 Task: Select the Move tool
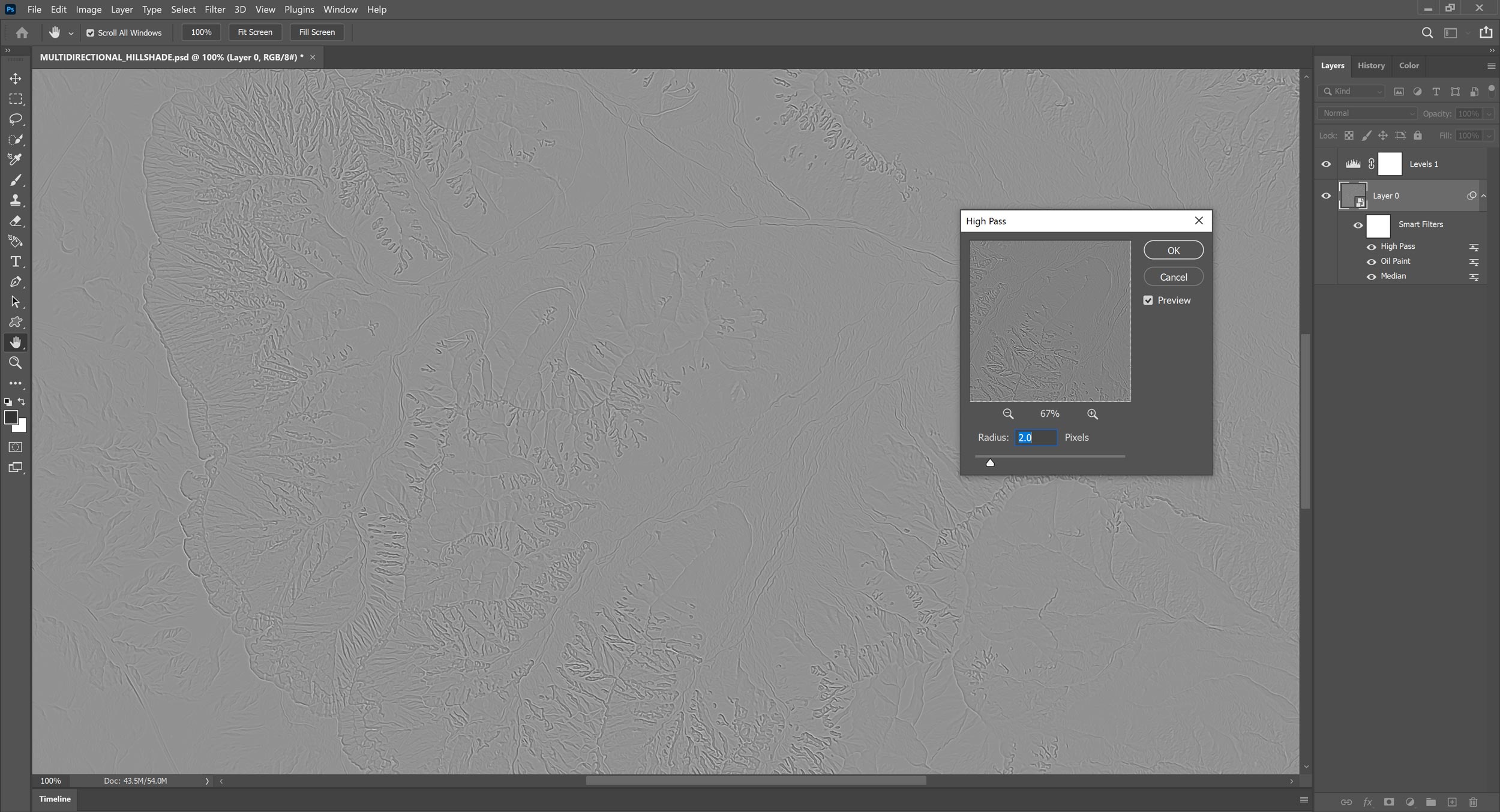16,79
